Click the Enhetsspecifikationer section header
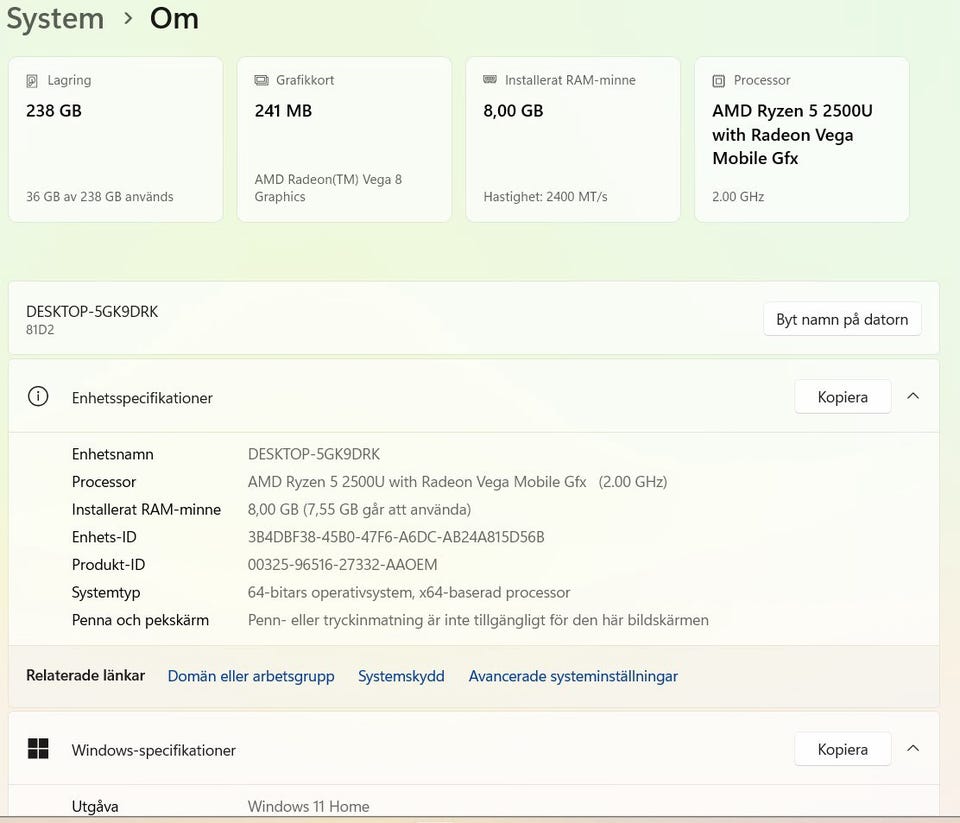Screen dimensions: 960x823 (142, 398)
